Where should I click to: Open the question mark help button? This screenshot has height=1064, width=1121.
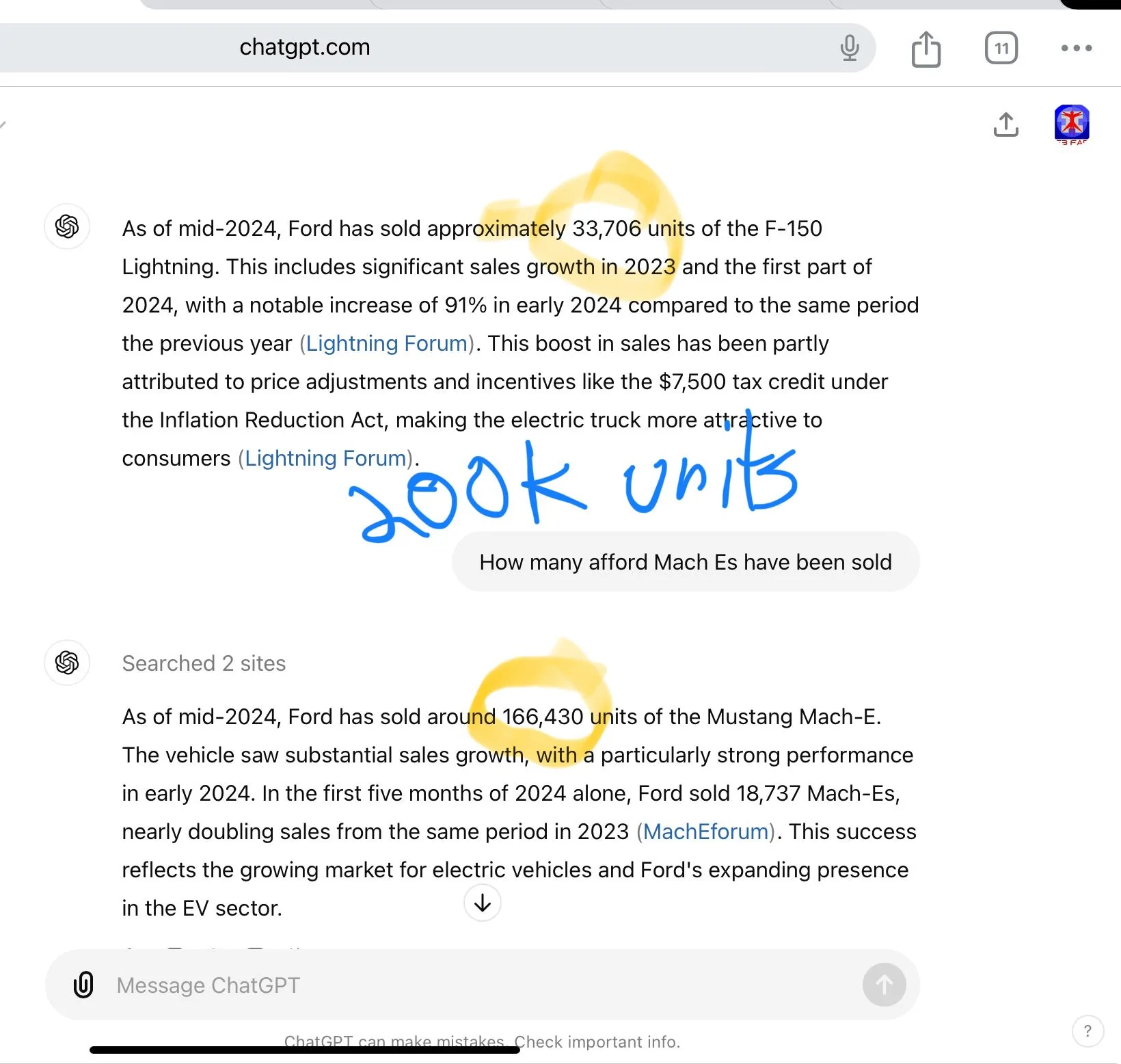coord(1088,1031)
